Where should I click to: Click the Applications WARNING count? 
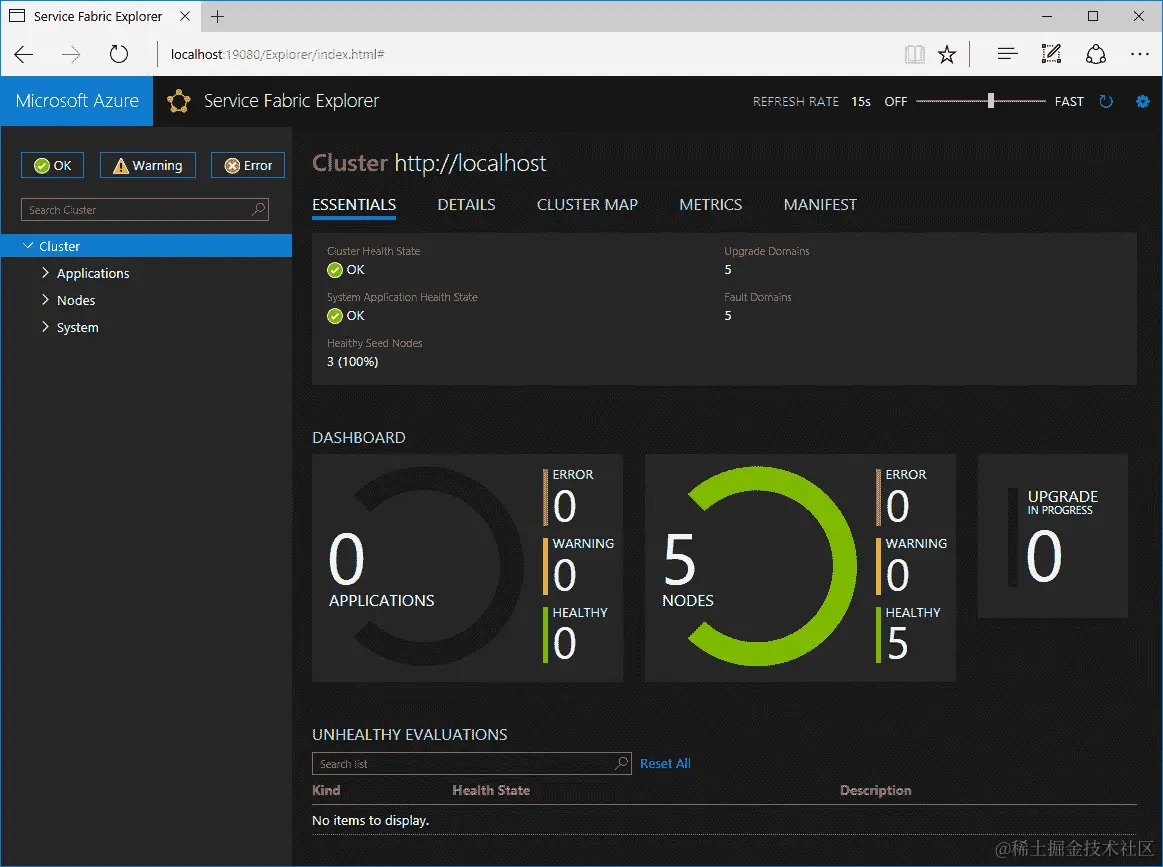564,575
